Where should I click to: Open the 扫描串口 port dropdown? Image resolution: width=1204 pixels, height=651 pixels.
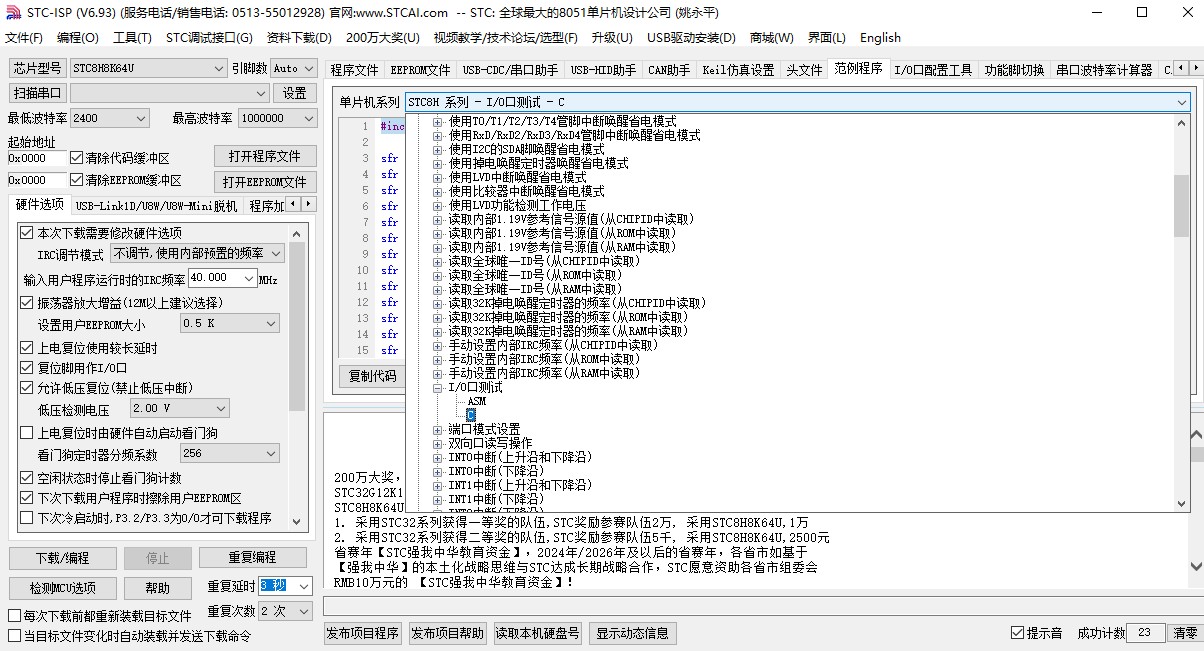pos(170,93)
